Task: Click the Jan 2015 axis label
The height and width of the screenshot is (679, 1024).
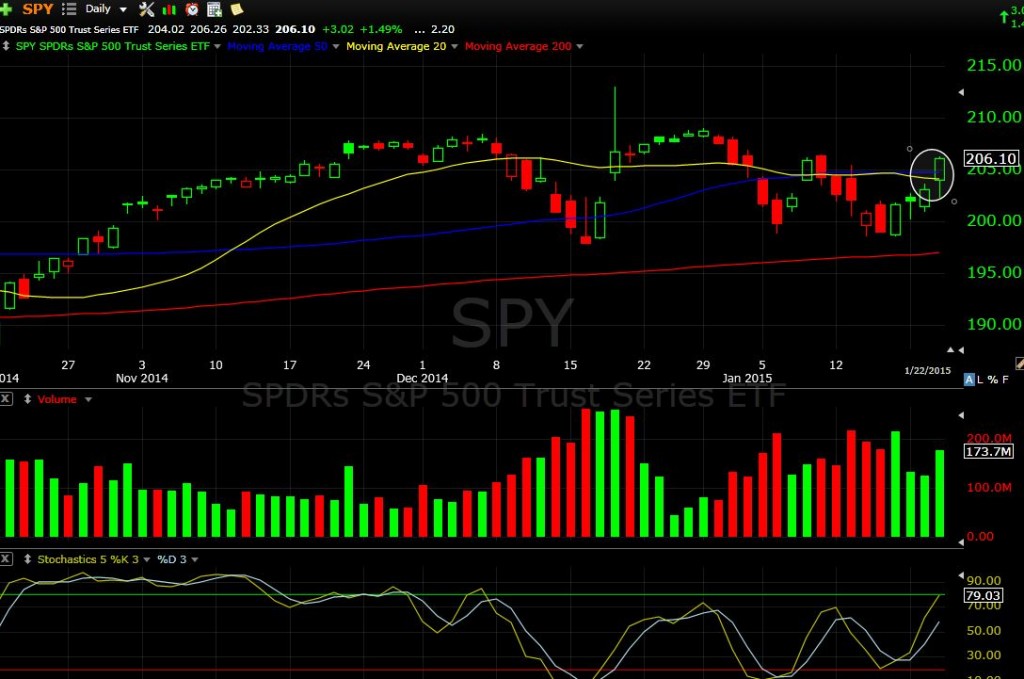Action: point(747,378)
